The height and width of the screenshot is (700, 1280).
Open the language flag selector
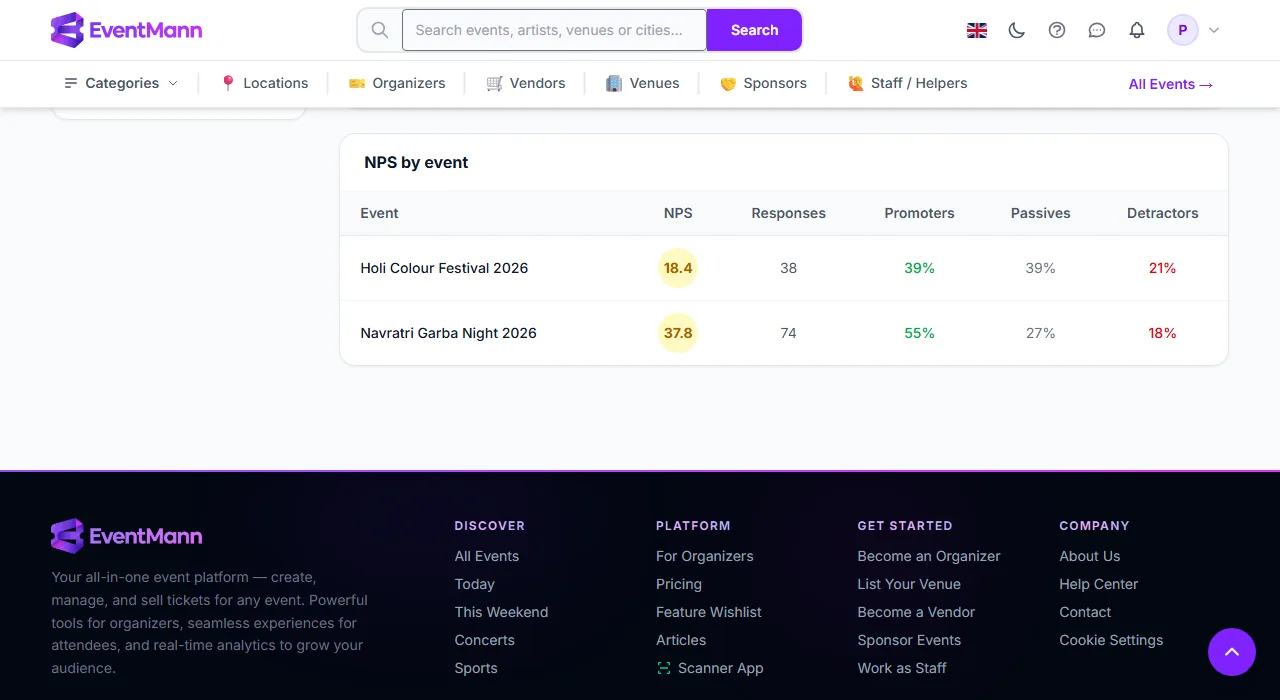tap(977, 30)
